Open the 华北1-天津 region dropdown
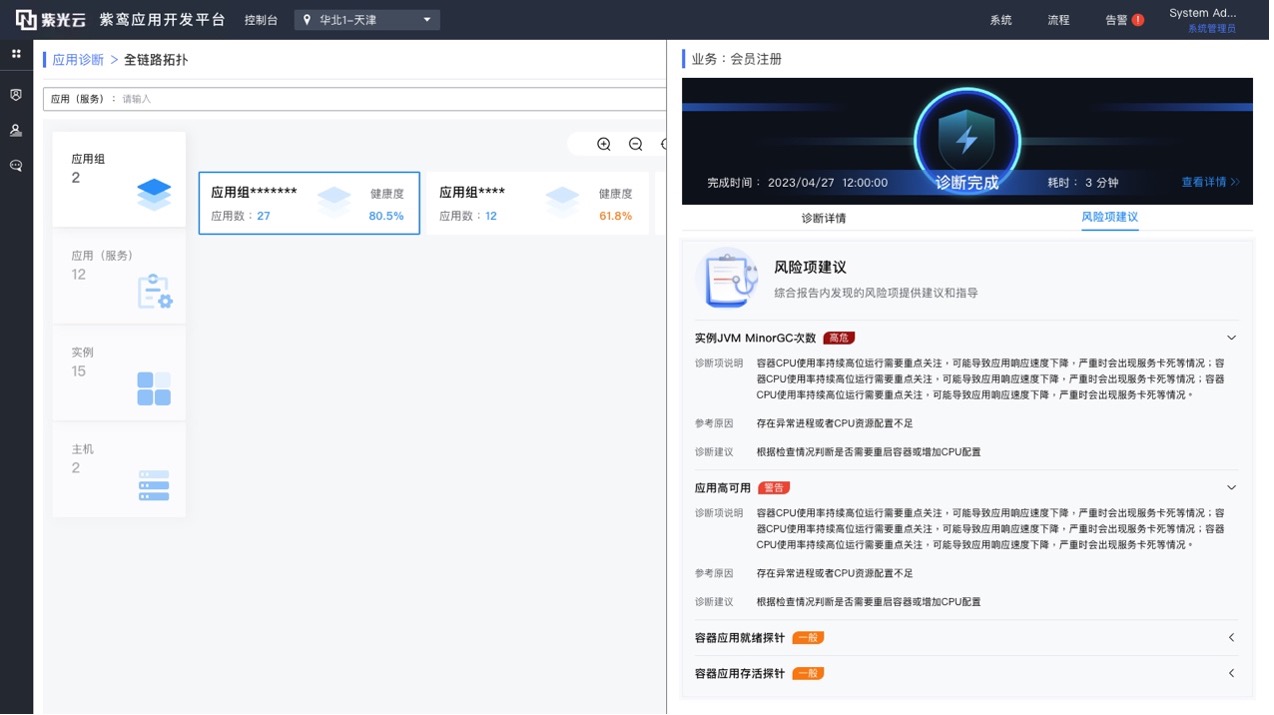 click(368, 20)
